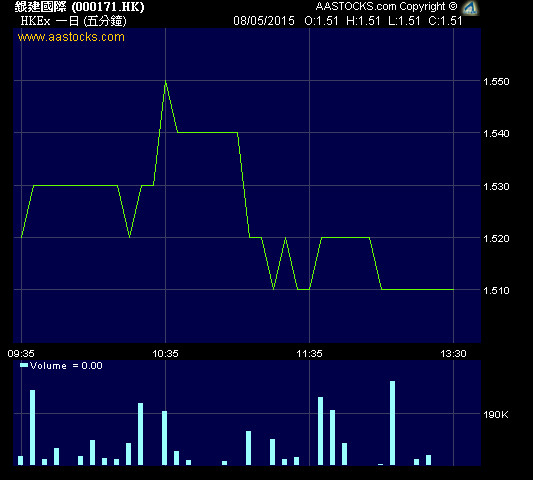The height and width of the screenshot is (480, 533).
Task: Click the AASTOCKS logo icon
Action: click(x=470, y=8)
